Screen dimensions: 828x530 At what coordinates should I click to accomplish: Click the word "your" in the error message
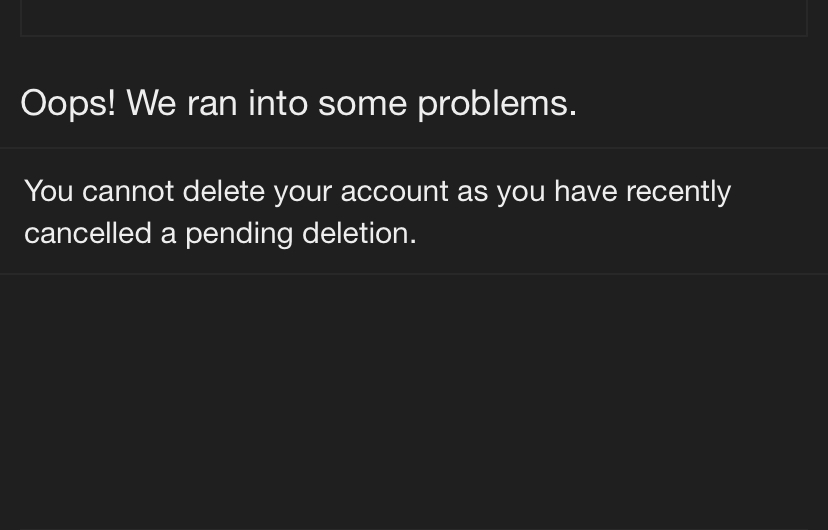302,191
